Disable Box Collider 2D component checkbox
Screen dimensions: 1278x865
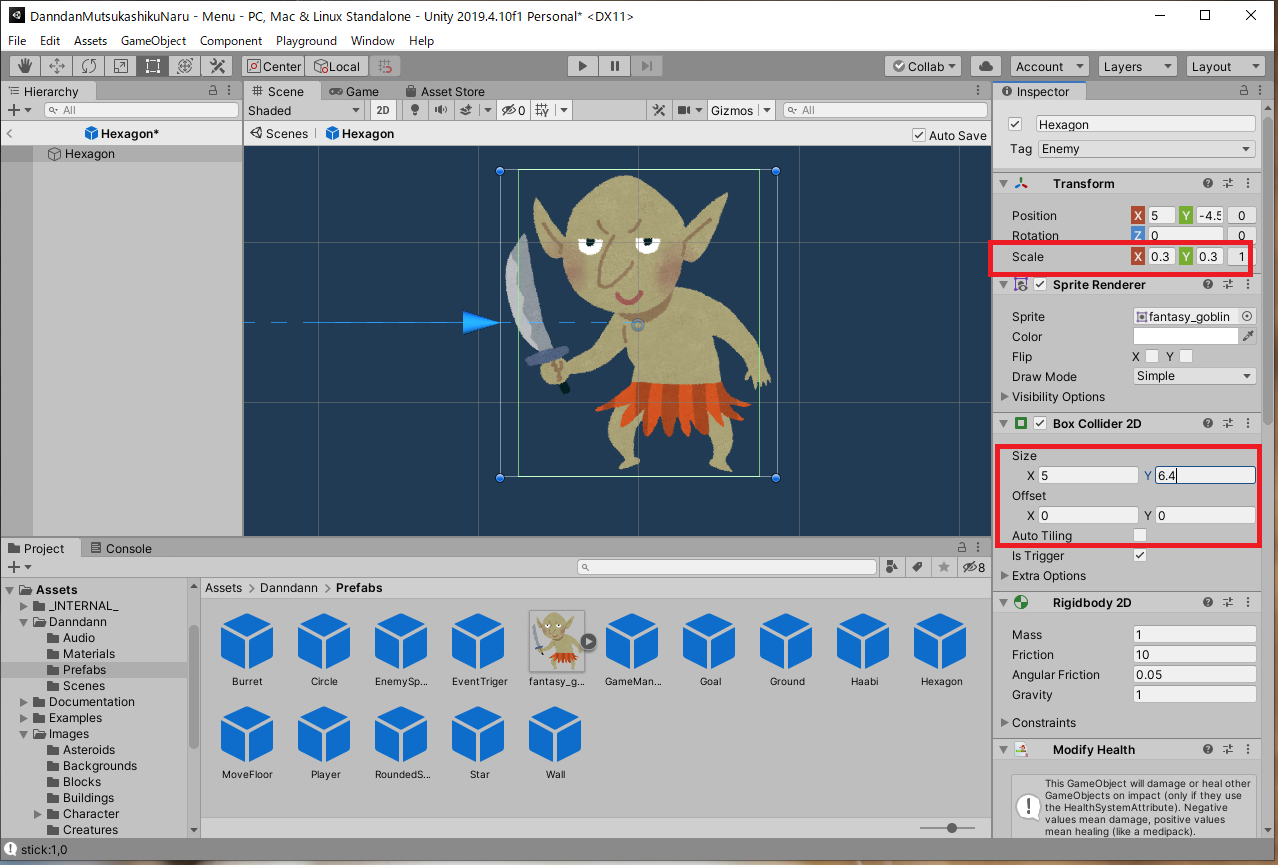[x=1040, y=424]
